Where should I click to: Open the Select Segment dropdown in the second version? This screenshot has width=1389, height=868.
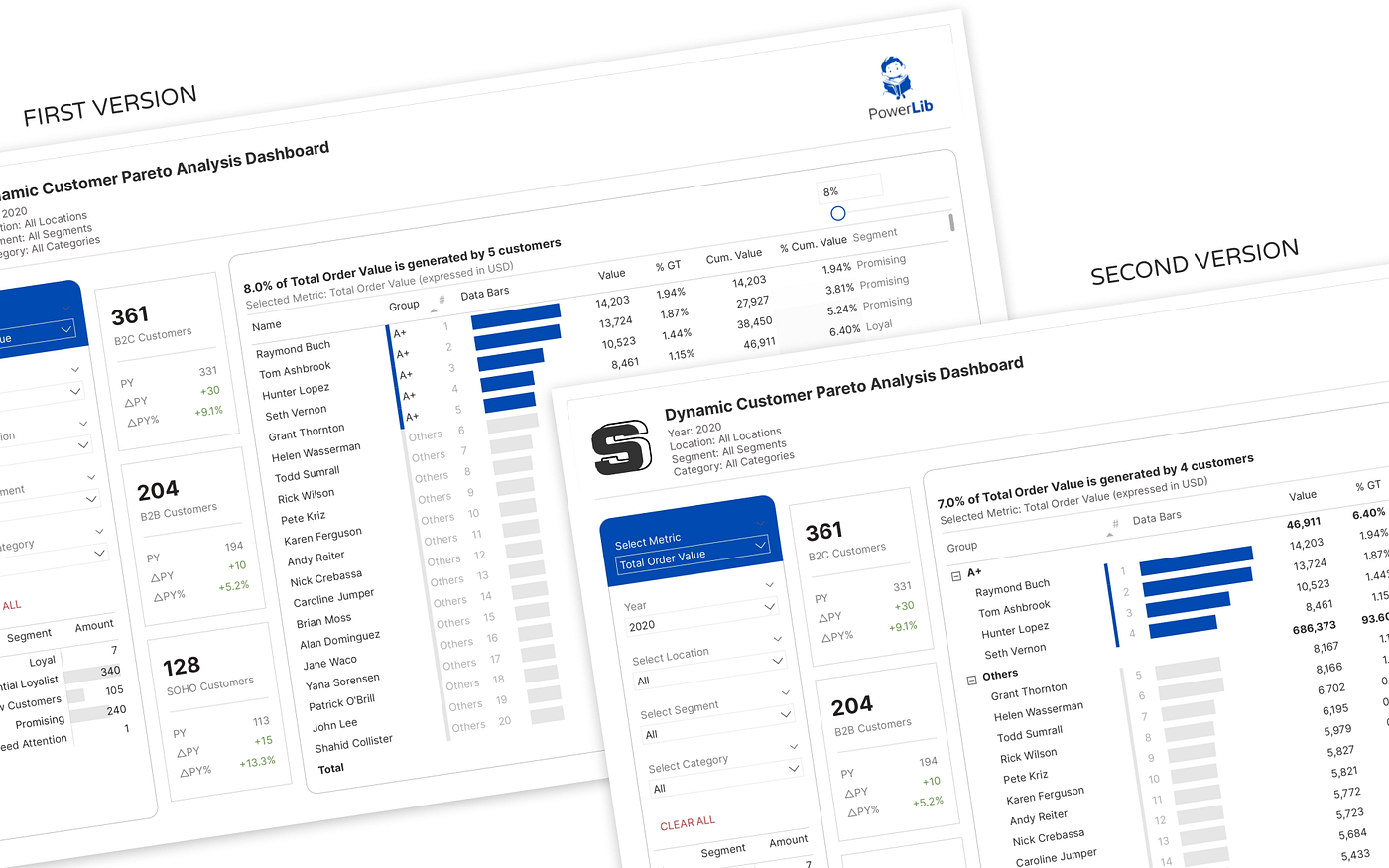tap(716, 723)
